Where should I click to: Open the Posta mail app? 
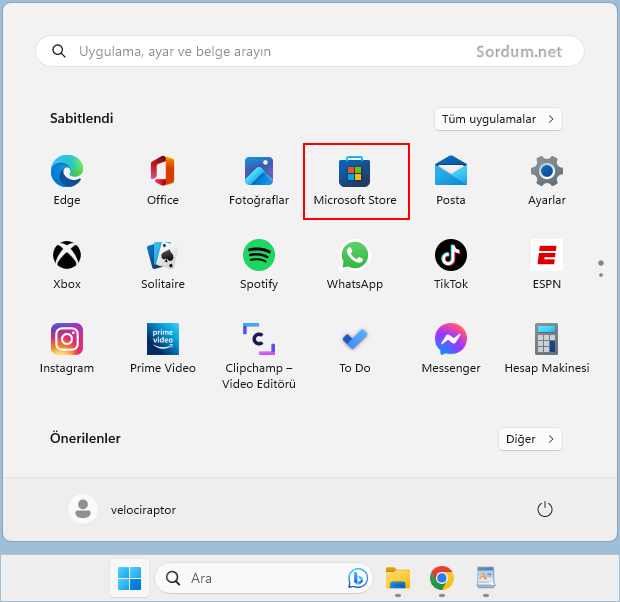pos(451,180)
